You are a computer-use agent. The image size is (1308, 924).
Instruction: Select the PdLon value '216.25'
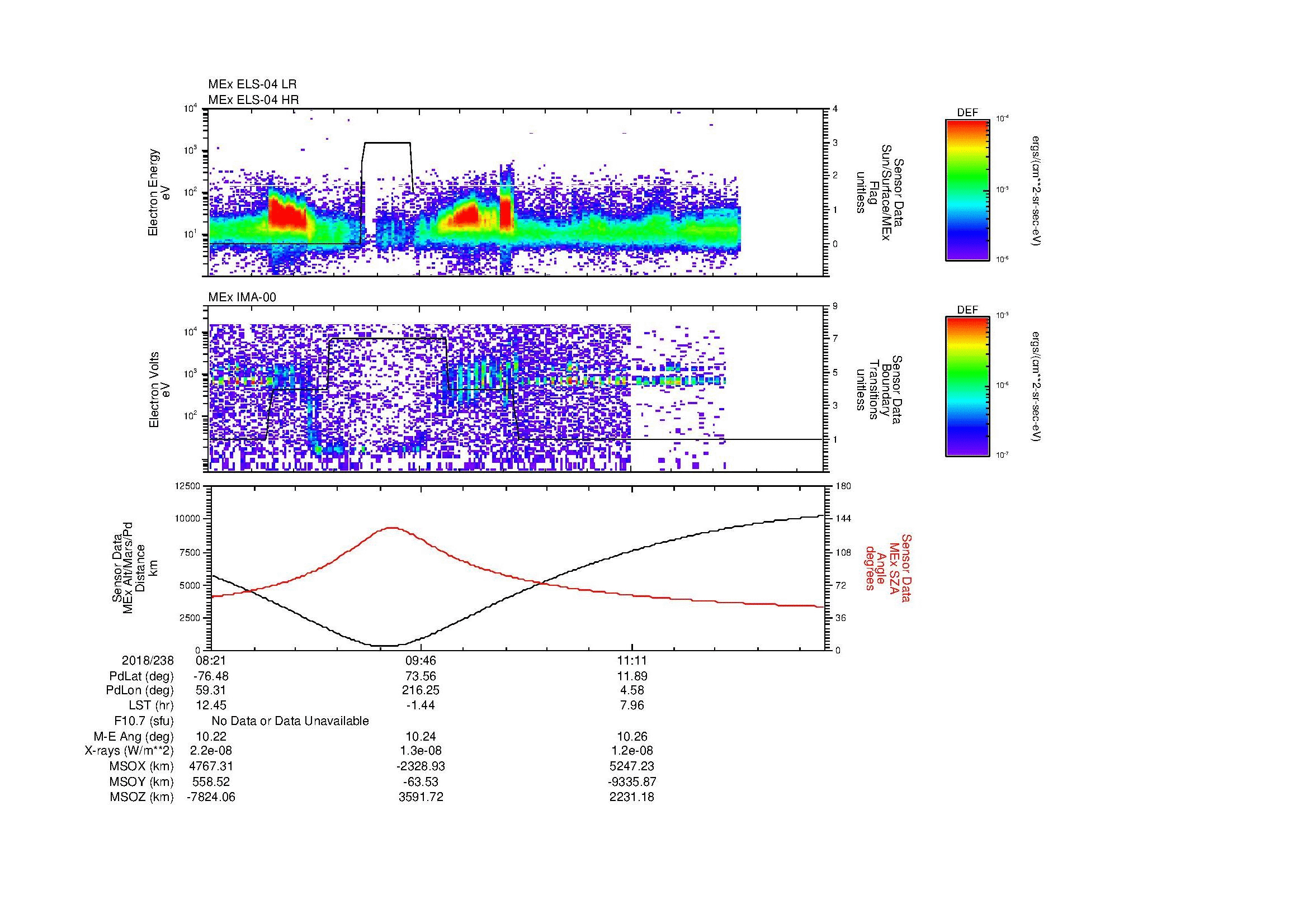tap(421, 690)
